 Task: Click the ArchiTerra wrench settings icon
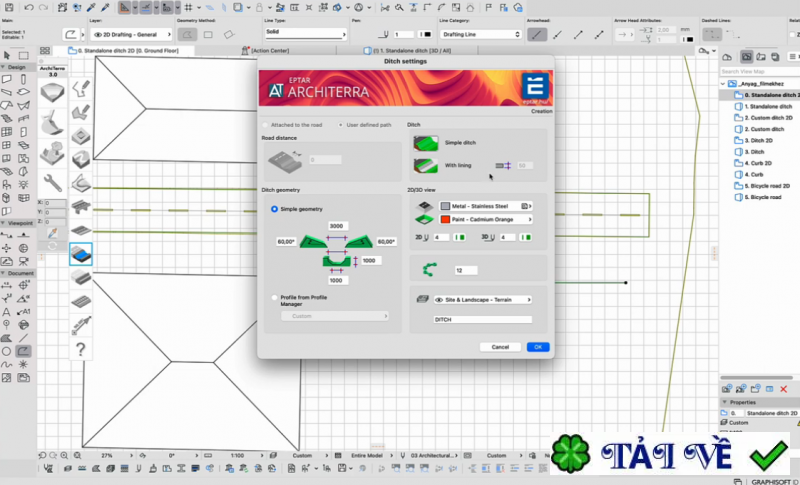[x=53, y=182]
